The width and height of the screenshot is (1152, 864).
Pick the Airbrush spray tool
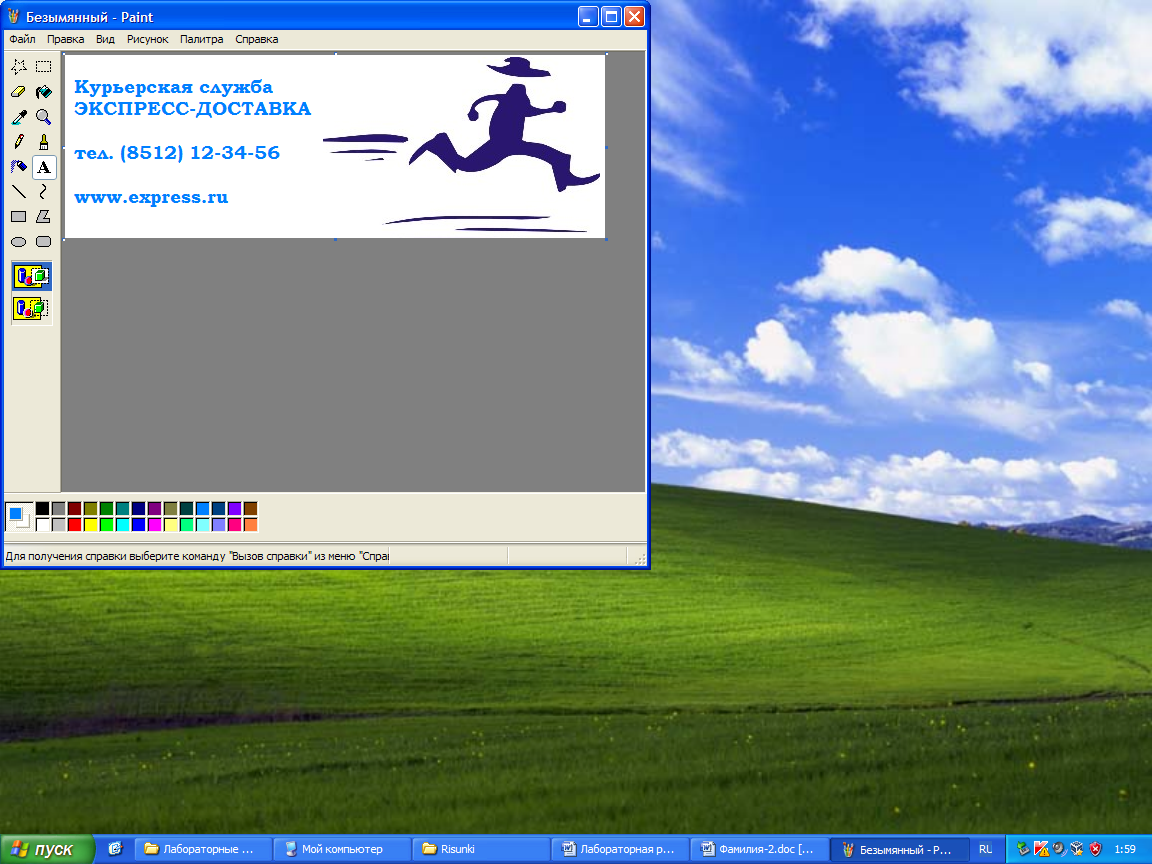point(18,167)
